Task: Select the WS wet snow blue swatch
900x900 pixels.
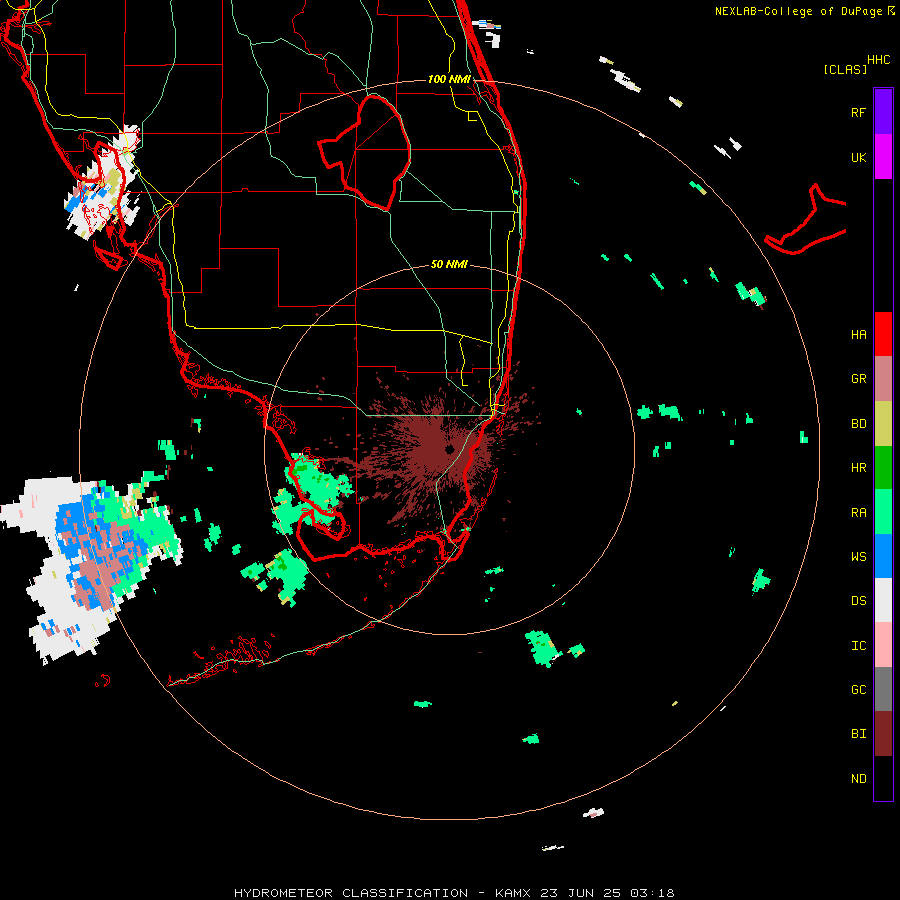Action: coord(883,556)
